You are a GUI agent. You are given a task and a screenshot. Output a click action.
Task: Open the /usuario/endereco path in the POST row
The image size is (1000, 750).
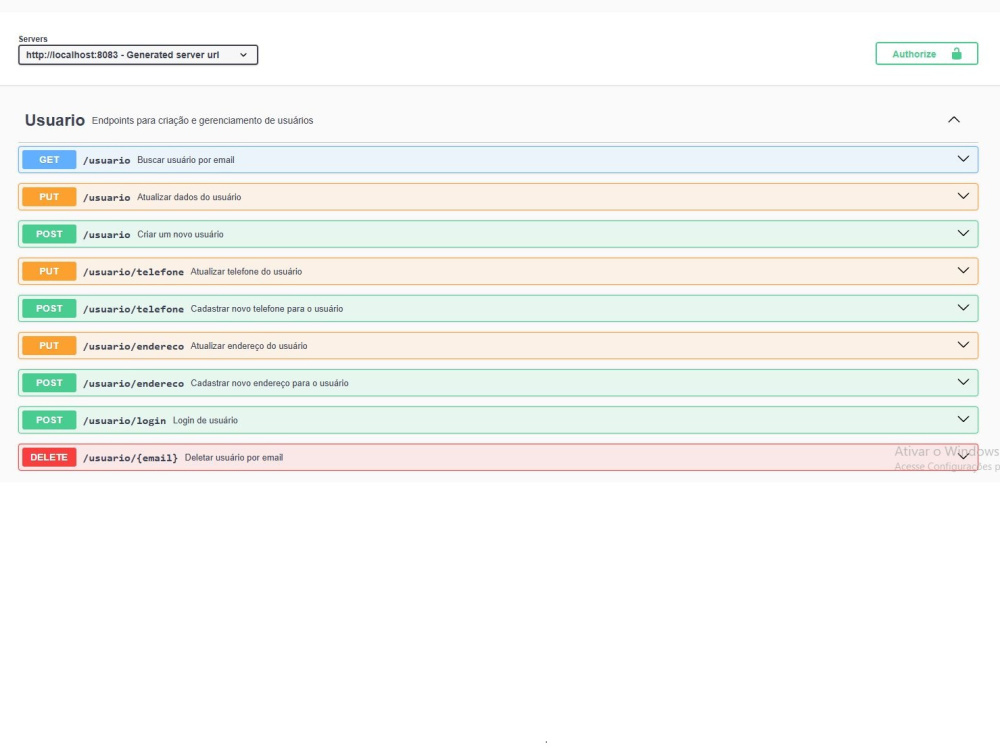pos(133,383)
